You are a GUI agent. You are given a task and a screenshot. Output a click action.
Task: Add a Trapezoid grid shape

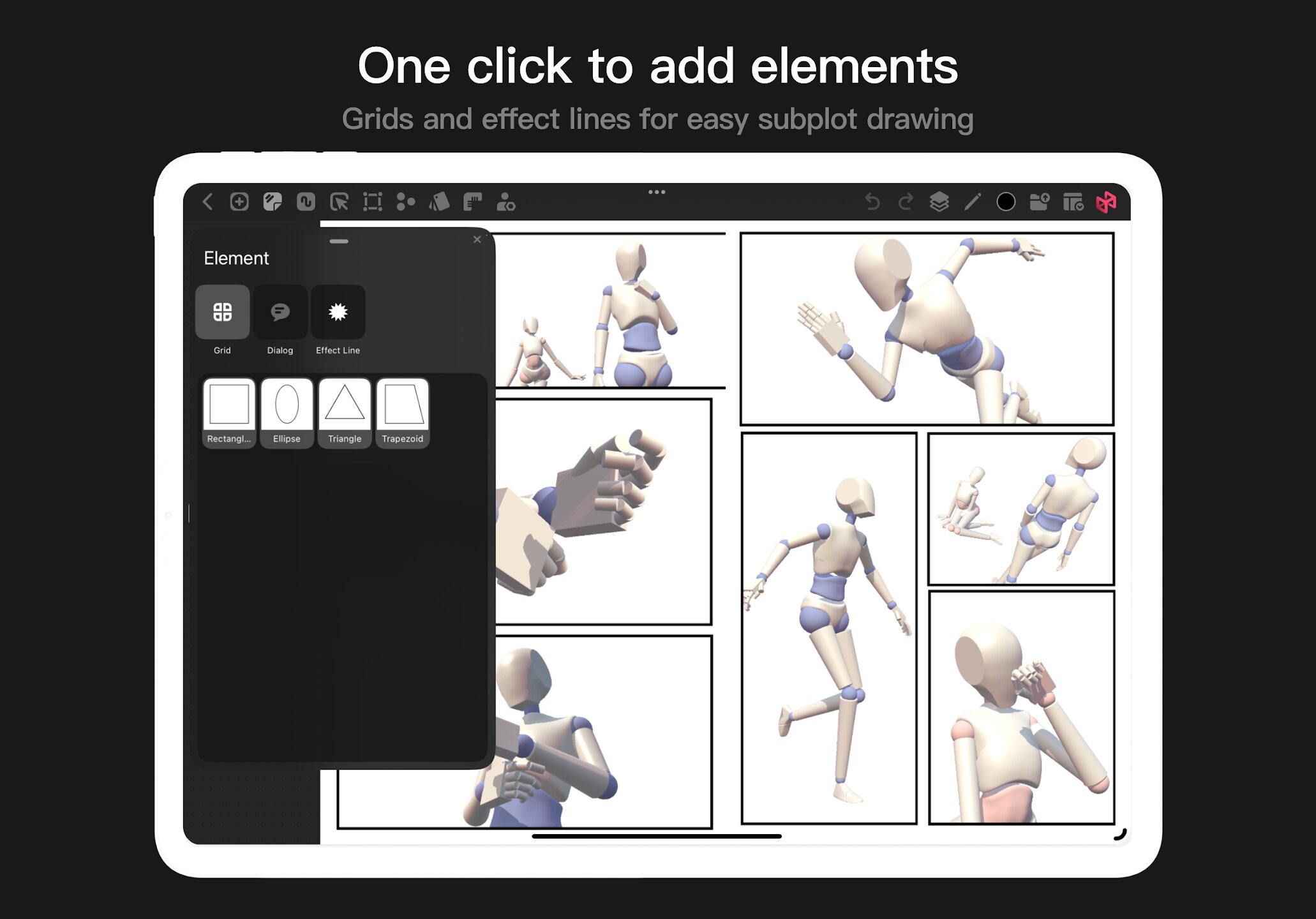[x=403, y=412]
